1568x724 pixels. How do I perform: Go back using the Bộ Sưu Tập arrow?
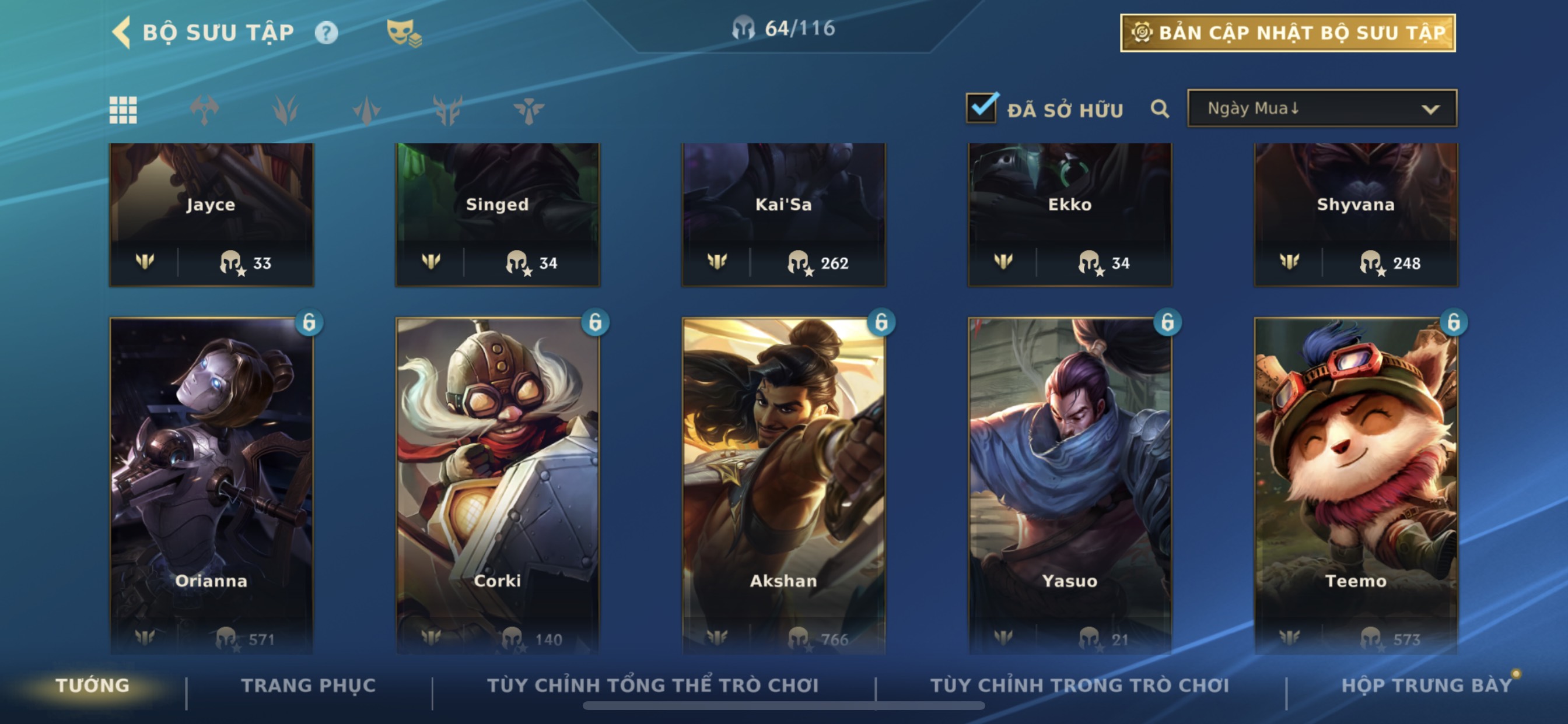(122, 32)
